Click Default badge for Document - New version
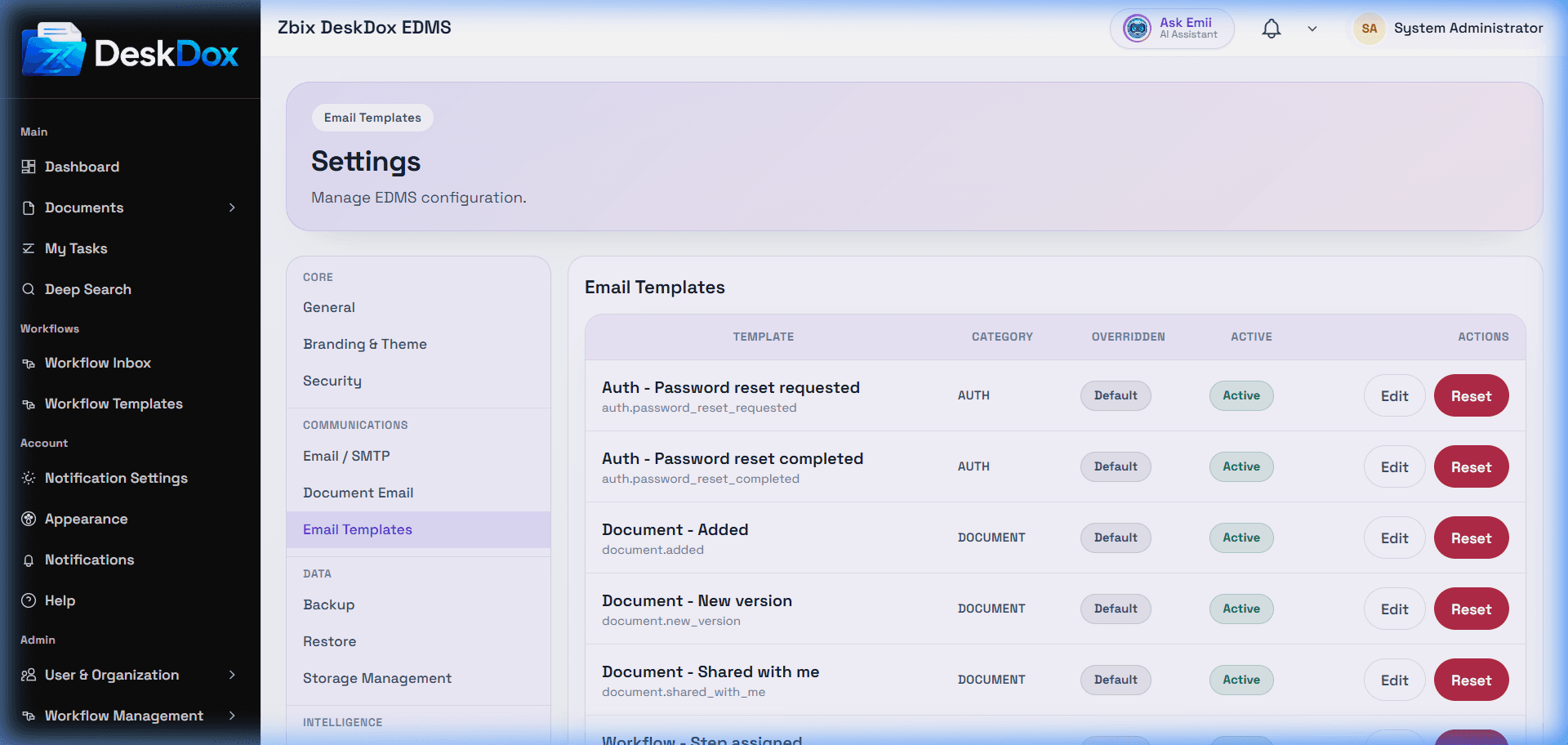 [x=1116, y=609]
